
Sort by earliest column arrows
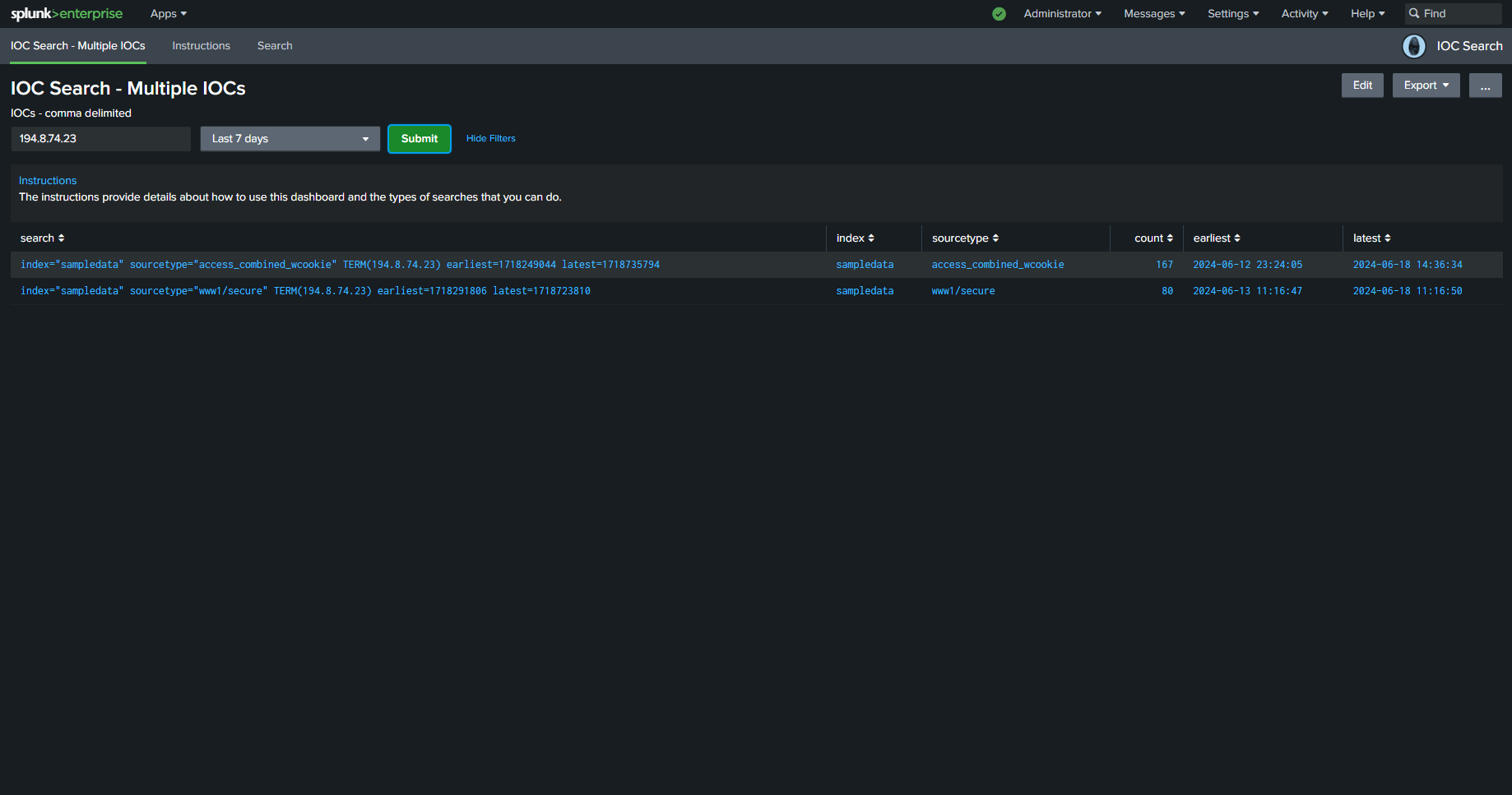(x=1237, y=238)
